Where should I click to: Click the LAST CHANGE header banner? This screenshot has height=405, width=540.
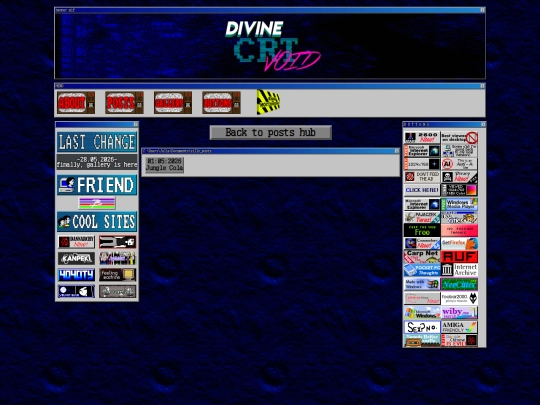[97, 142]
